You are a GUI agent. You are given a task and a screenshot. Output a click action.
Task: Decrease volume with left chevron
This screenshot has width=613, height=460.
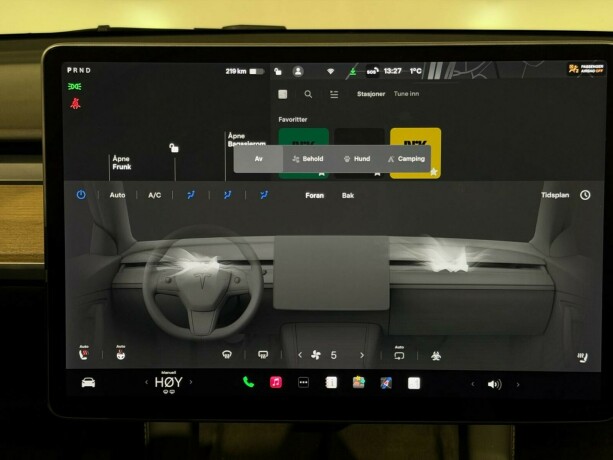coord(473,384)
